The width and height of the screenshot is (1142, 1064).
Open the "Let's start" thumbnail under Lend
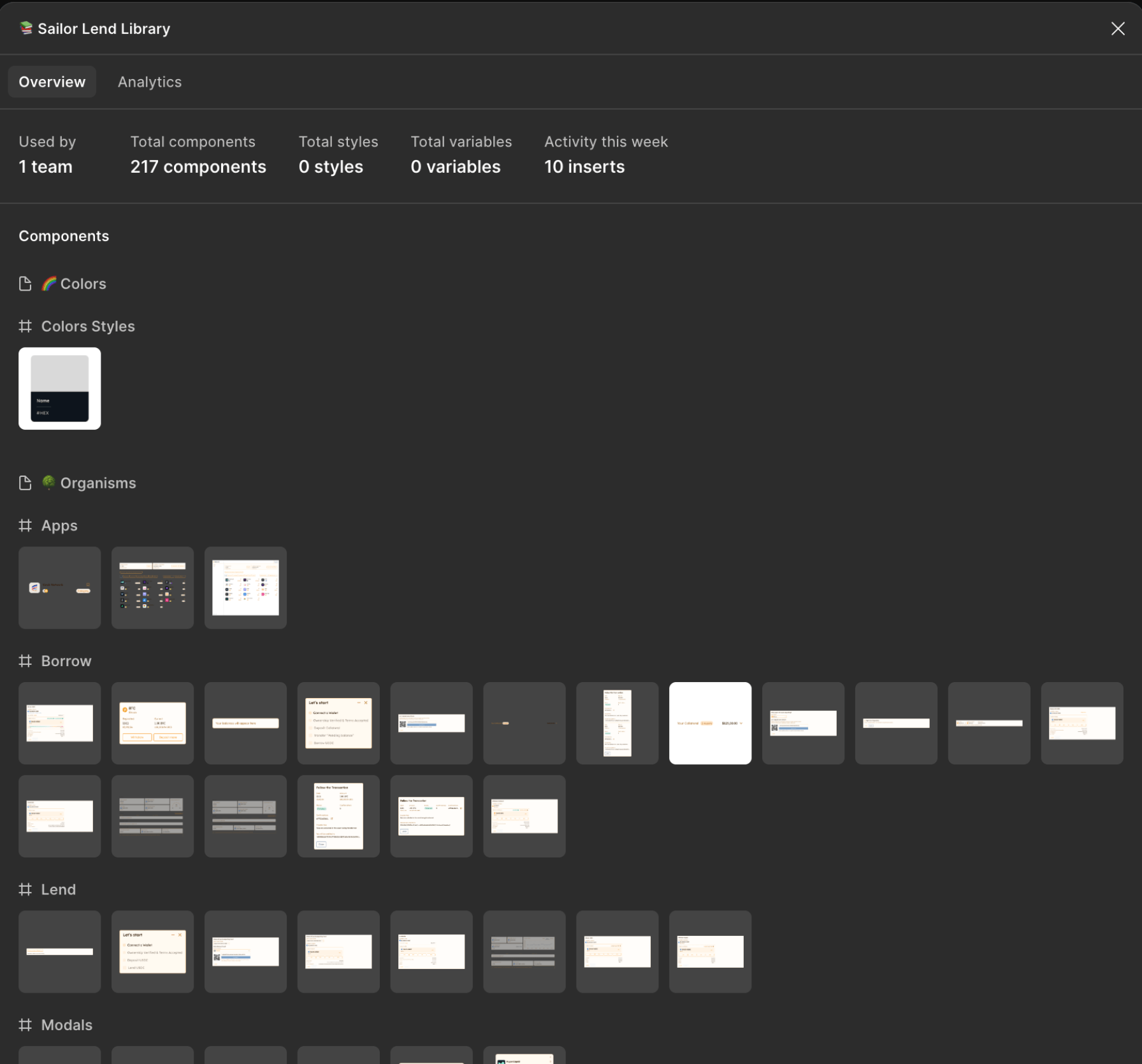[152, 951]
